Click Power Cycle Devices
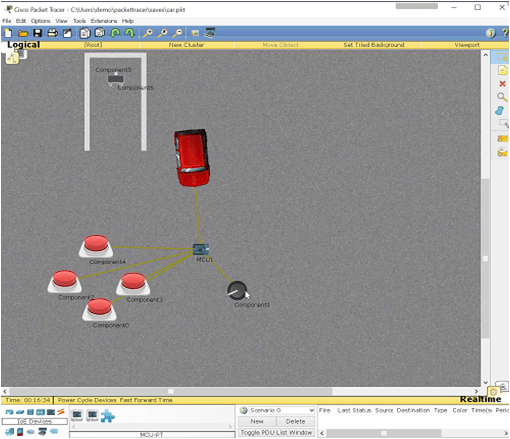The height and width of the screenshot is (439, 510). point(87,400)
